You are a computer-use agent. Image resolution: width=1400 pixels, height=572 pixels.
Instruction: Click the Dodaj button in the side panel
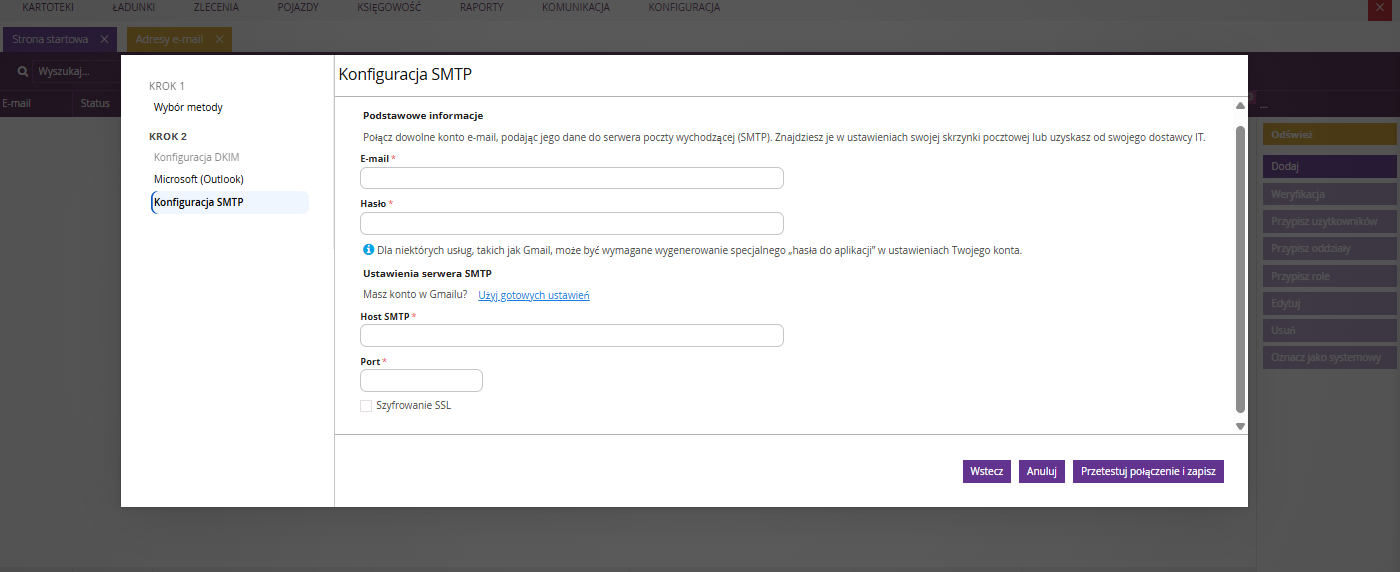click(x=1329, y=166)
